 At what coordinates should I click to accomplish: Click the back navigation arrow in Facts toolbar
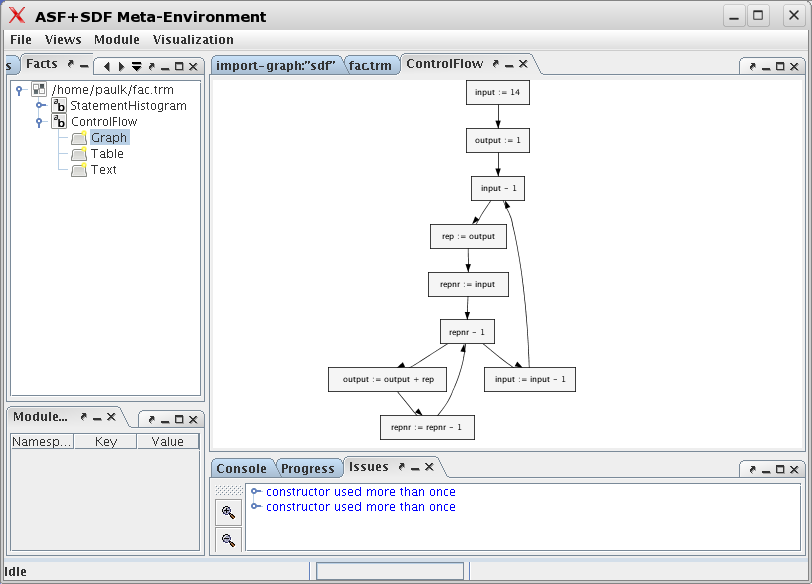[106, 66]
